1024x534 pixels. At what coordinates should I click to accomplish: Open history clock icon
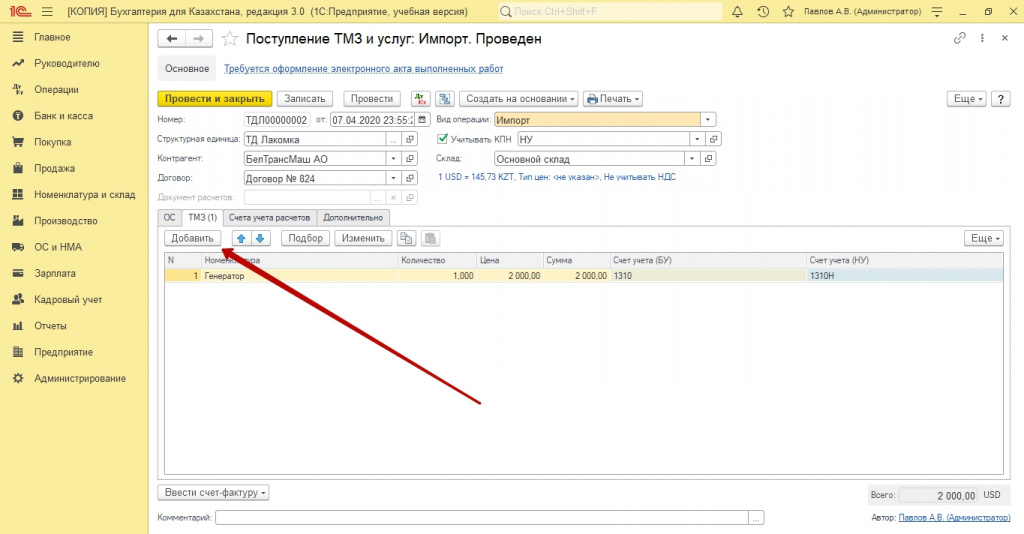click(762, 12)
